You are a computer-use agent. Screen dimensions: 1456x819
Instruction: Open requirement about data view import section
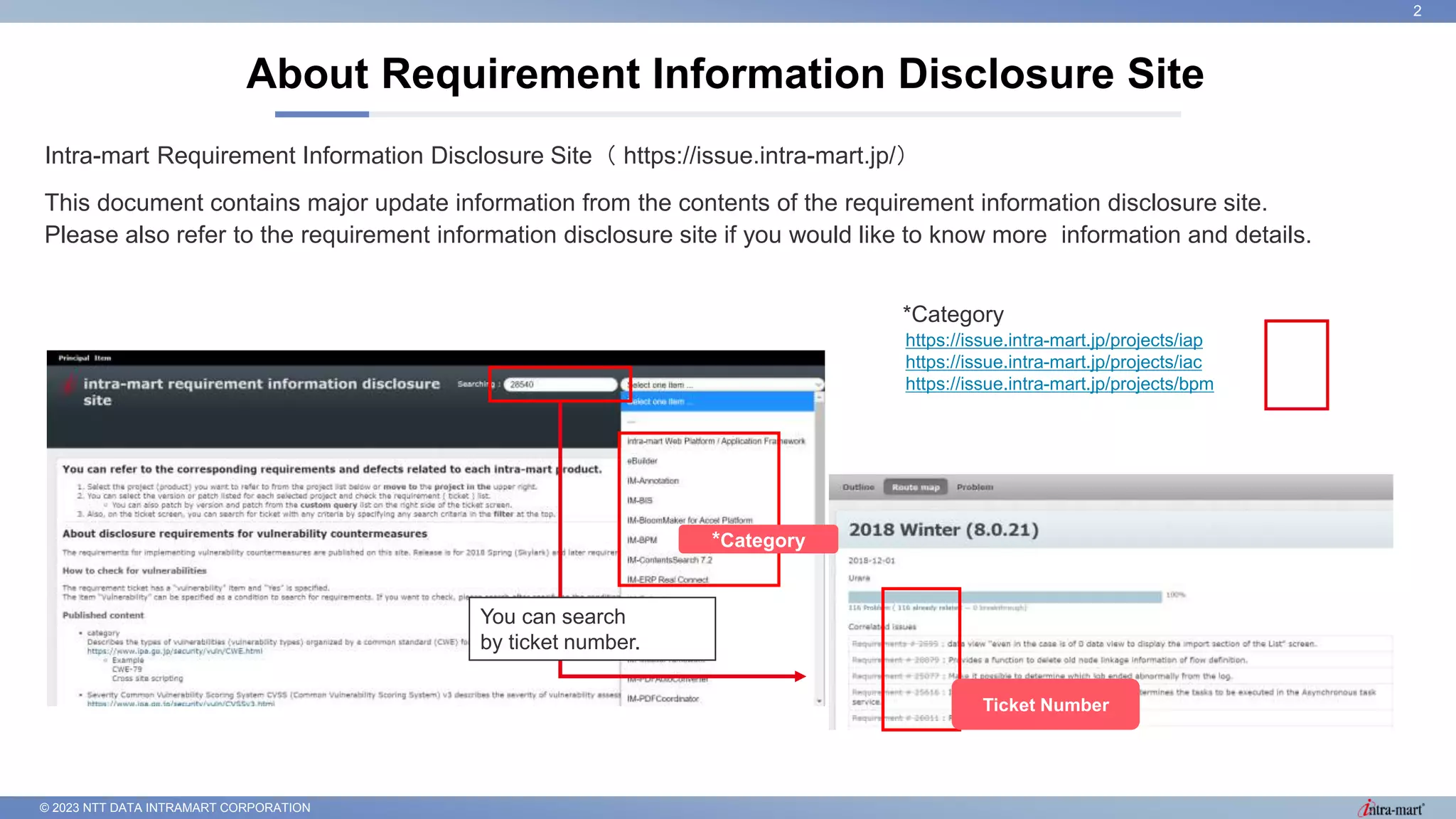[1084, 644]
